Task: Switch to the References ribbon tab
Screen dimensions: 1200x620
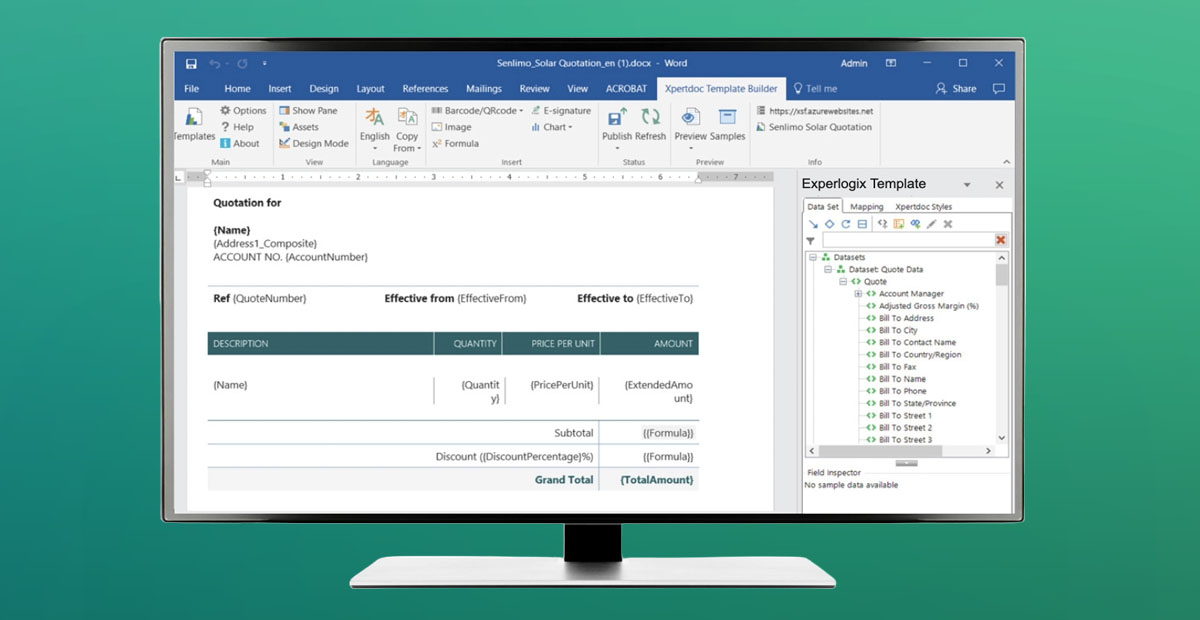Action: pyautogui.click(x=425, y=89)
